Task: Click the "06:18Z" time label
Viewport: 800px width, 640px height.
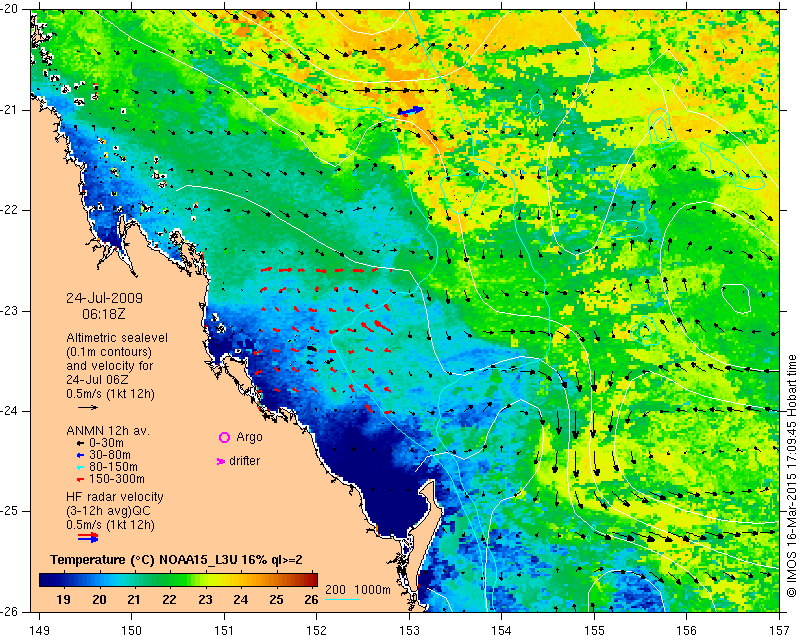Action: [104, 314]
